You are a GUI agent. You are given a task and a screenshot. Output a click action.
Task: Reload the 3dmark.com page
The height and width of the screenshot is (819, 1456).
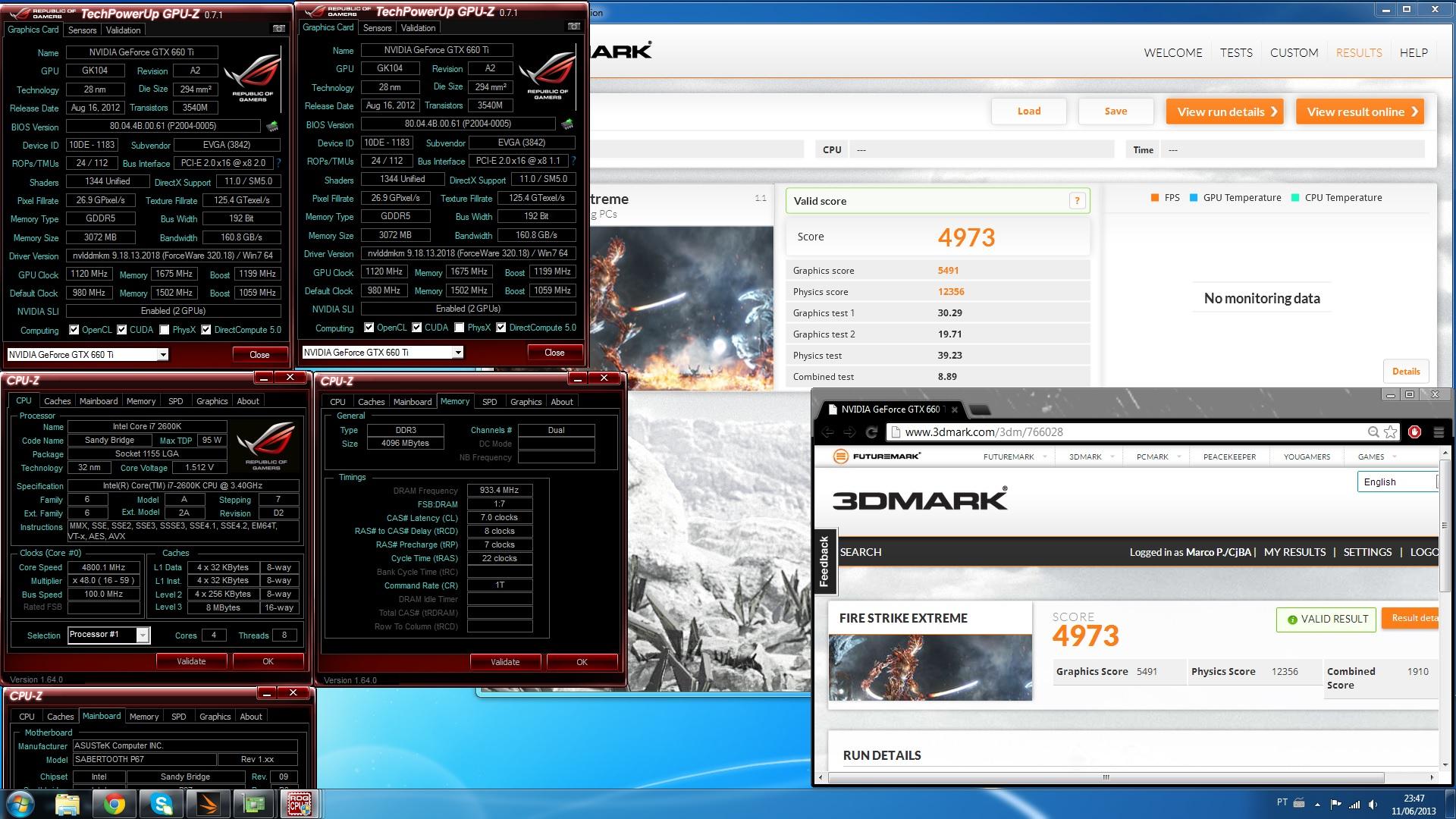point(871,432)
